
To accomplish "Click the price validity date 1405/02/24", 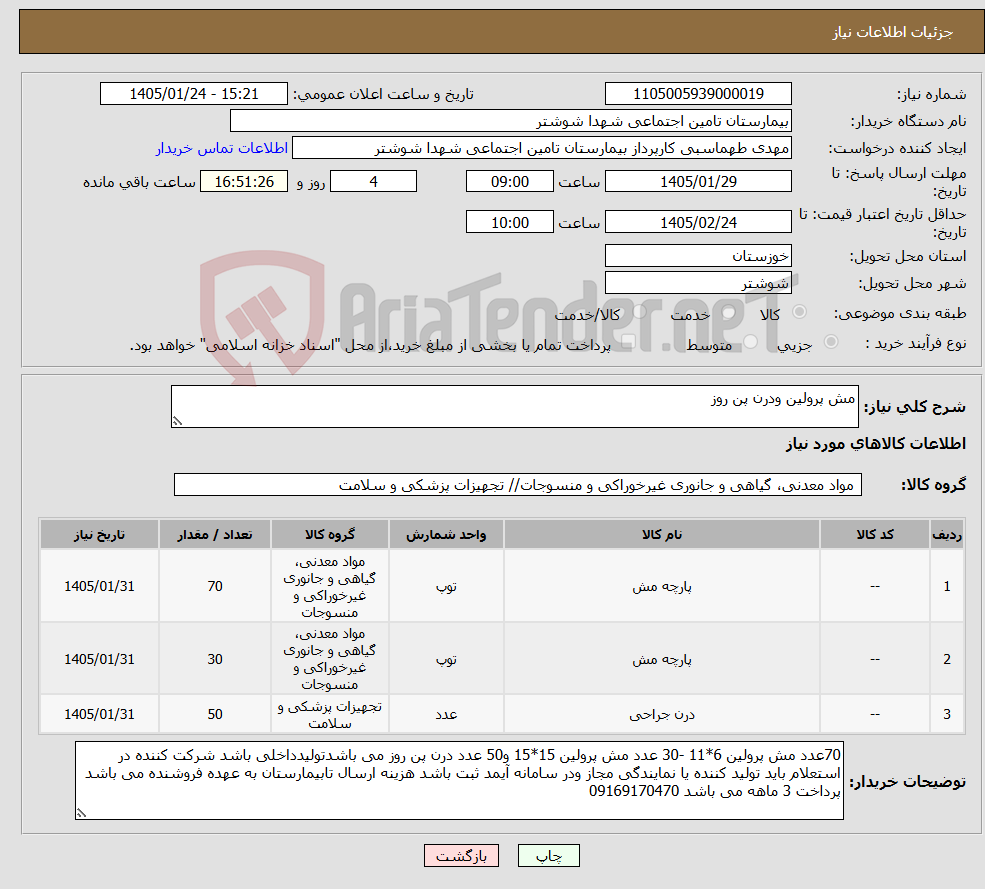I will [x=698, y=222].
